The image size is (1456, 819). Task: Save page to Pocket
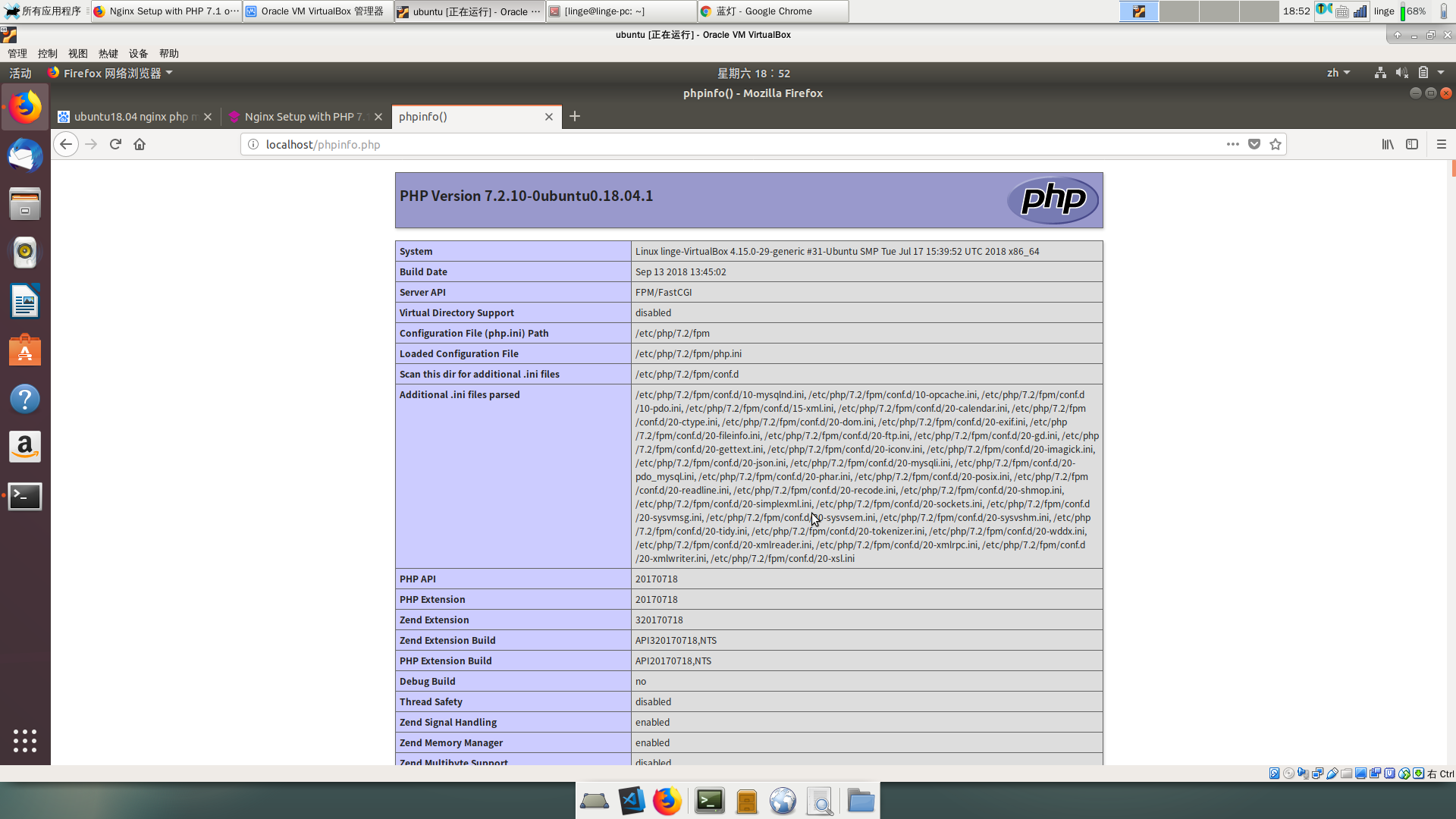(x=1254, y=144)
